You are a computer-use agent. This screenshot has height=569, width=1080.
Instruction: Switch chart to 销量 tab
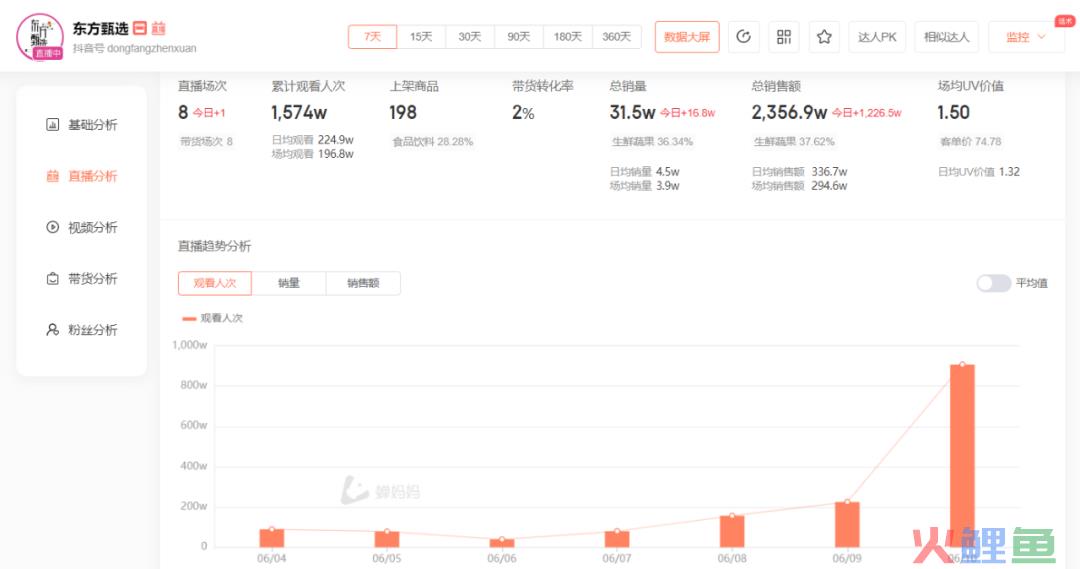(289, 283)
